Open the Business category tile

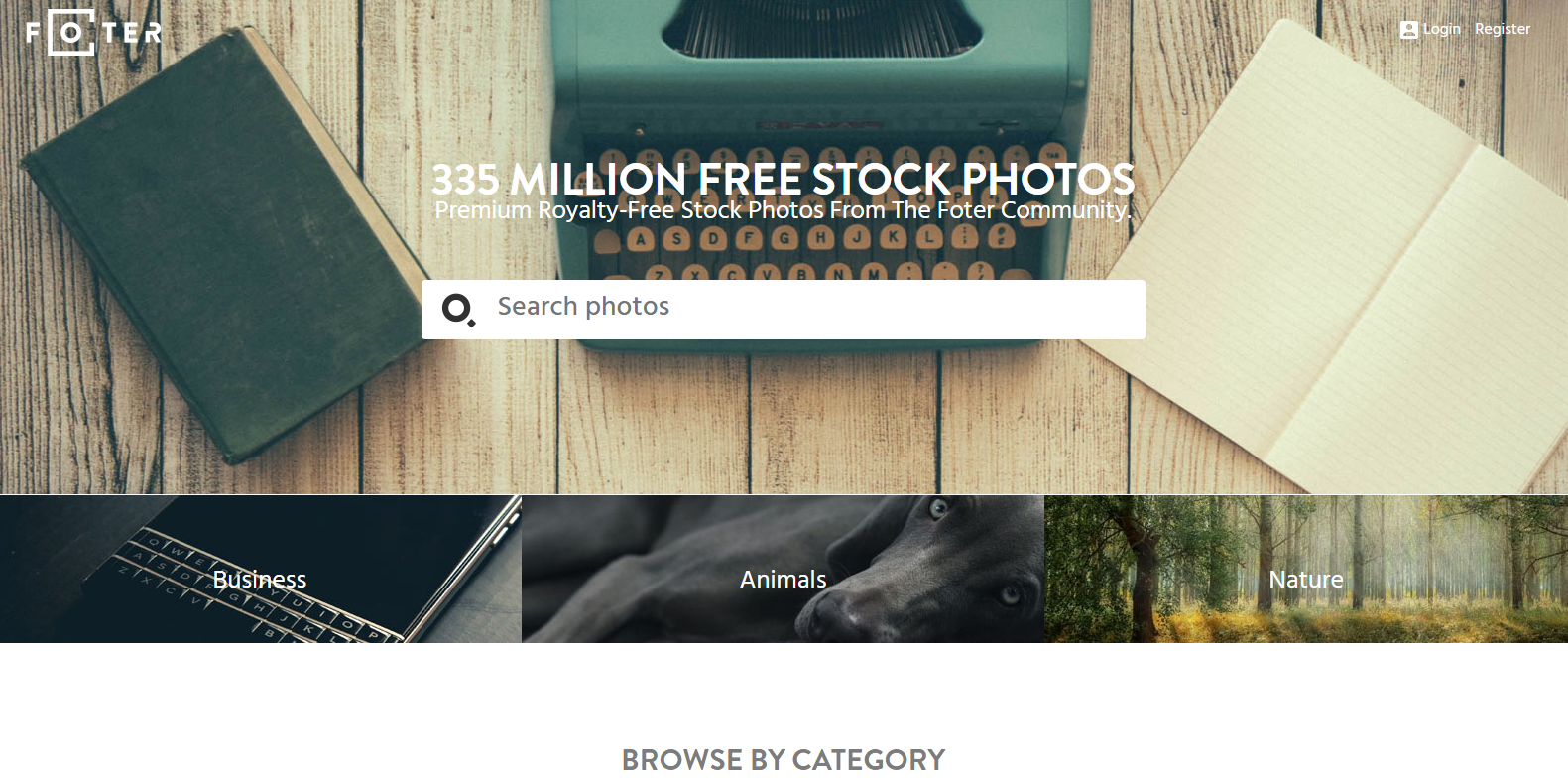point(260,569)
